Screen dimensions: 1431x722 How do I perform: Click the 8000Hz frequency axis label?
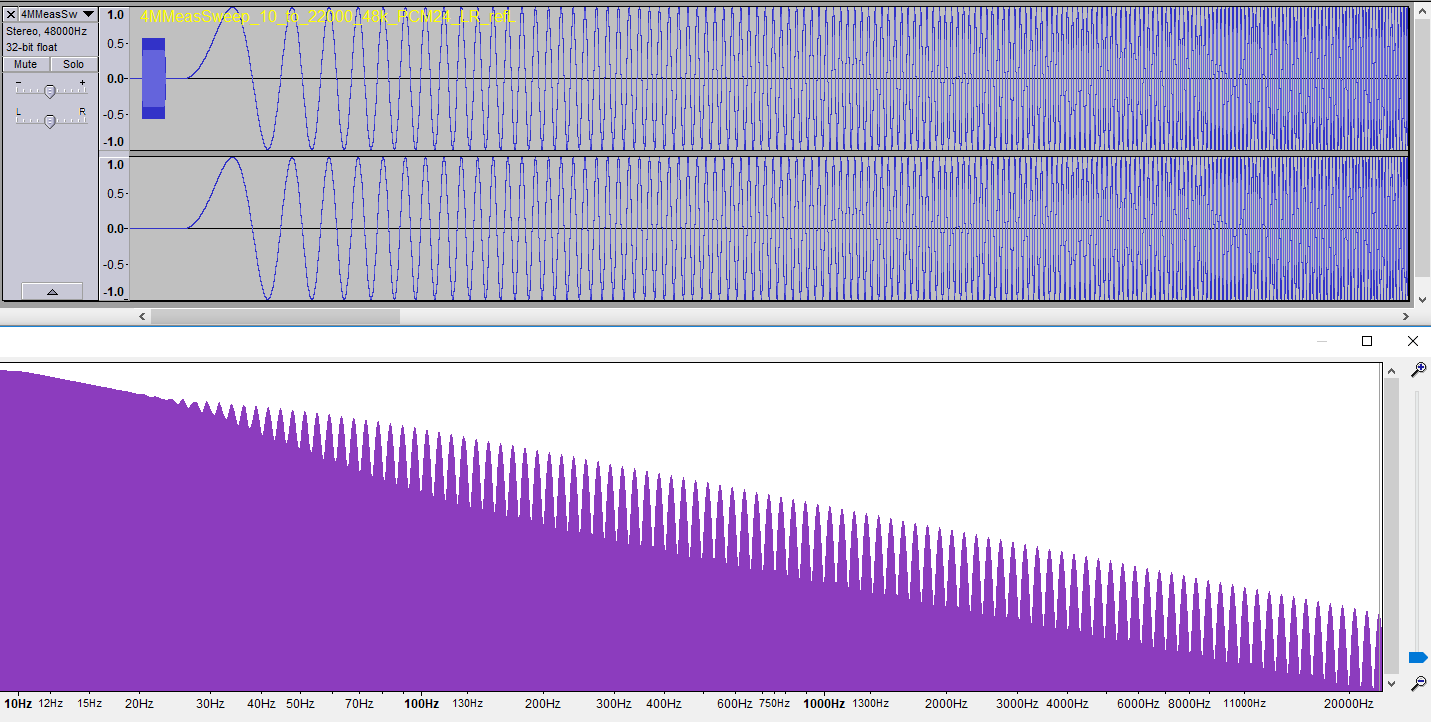pos(1189,704)
